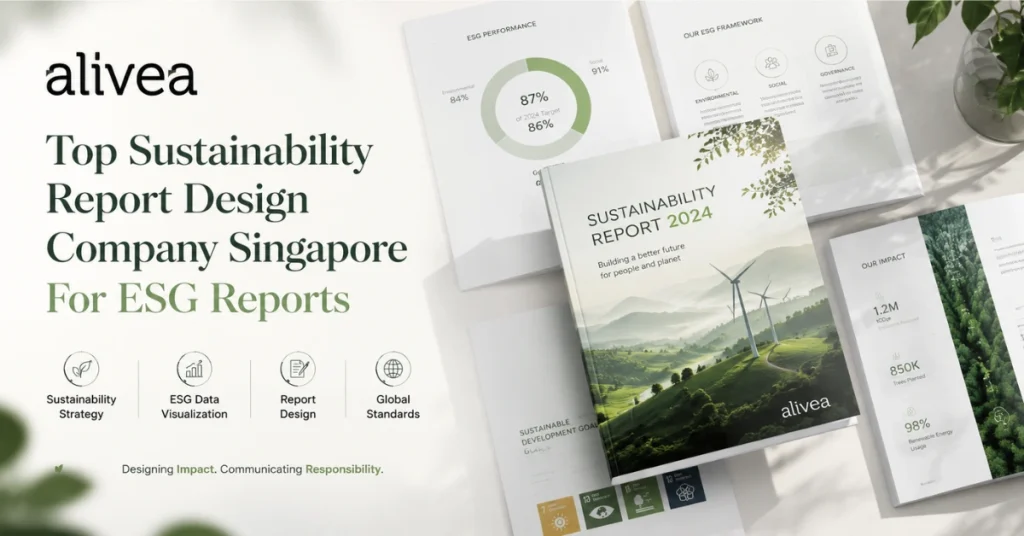
Task: Click the 'Sustainability Strategy' label
Action: (81, 407)
